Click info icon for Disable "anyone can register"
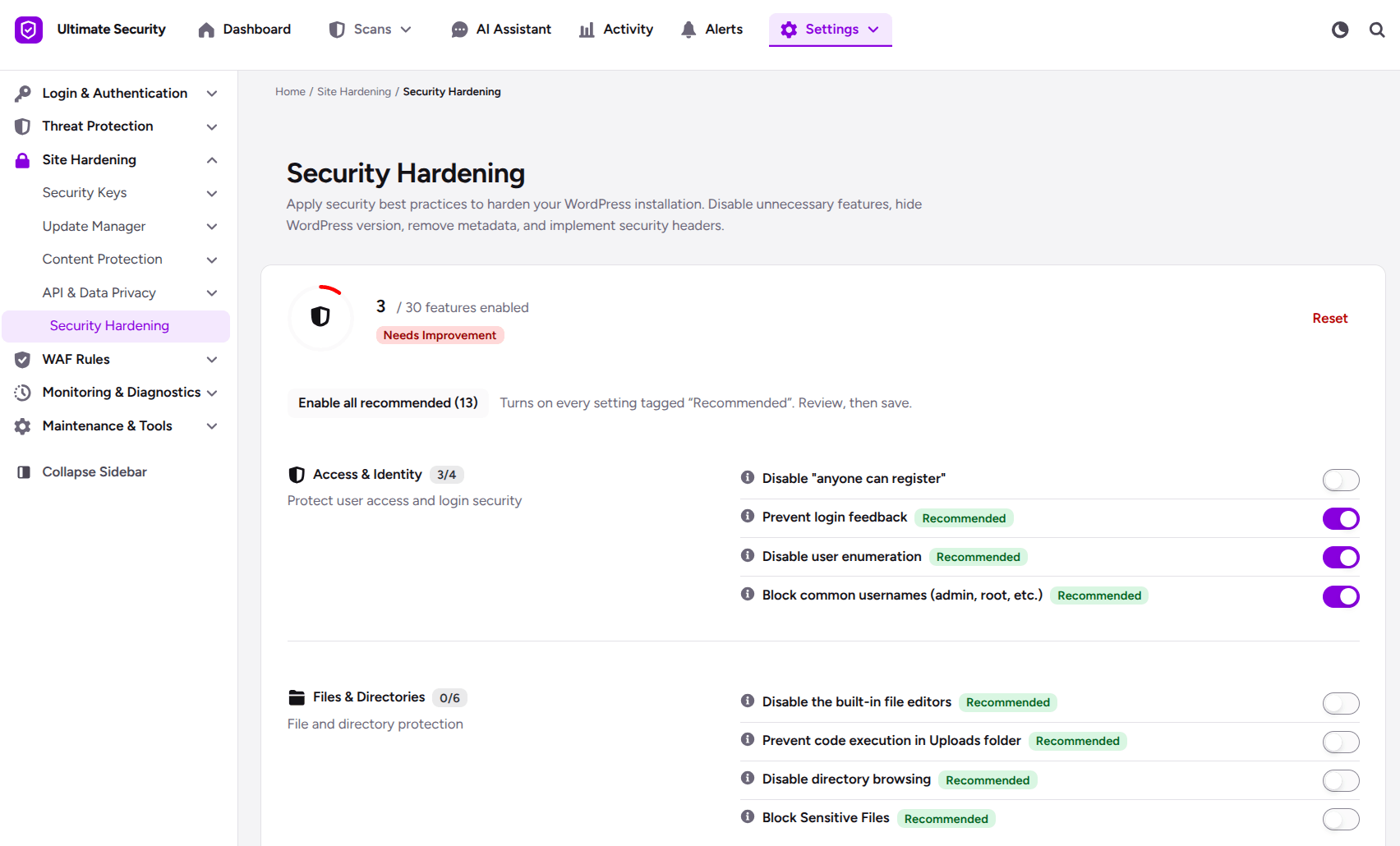1400x846 pixels. click(x=748, y=477)
